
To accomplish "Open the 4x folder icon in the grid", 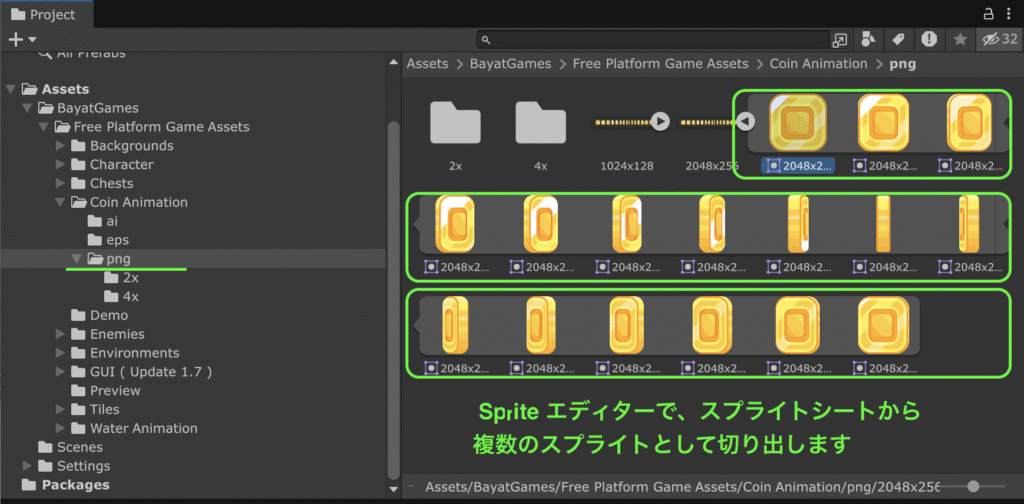I will 541,121.
